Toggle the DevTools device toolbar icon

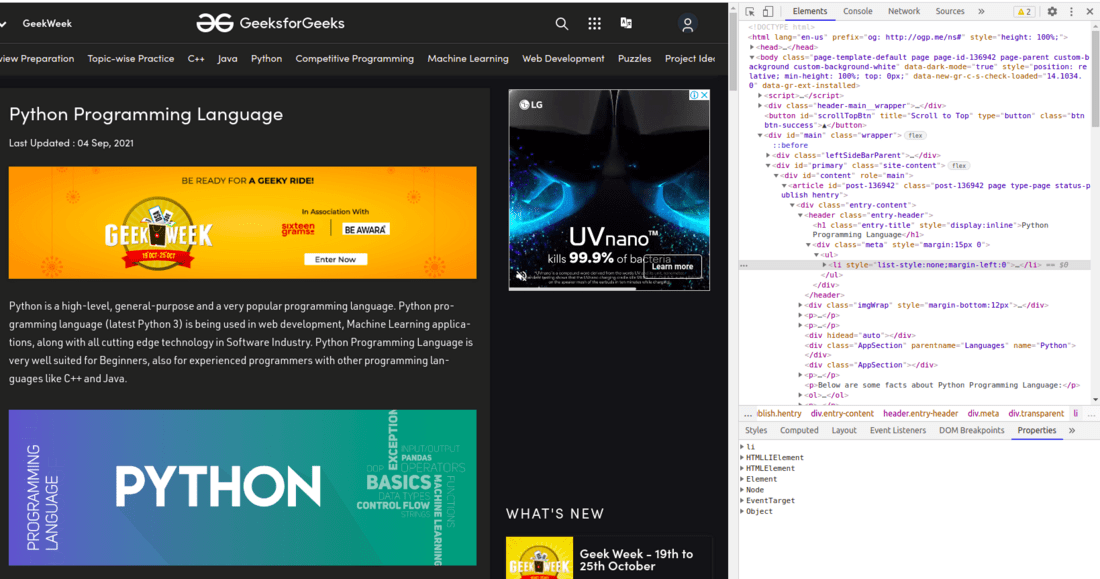[x=768, y=12]
